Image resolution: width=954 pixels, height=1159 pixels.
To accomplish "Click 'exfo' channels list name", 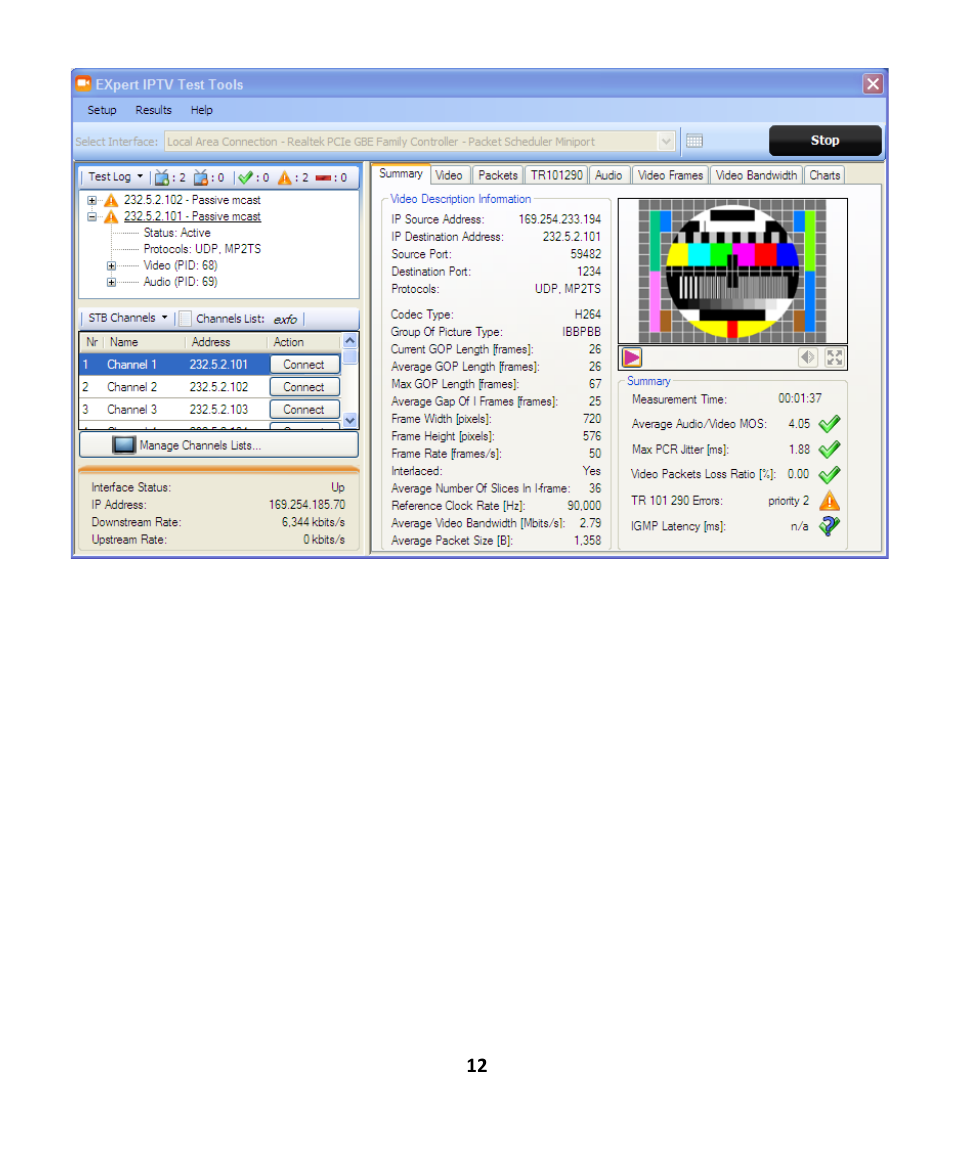I will 285,319.
